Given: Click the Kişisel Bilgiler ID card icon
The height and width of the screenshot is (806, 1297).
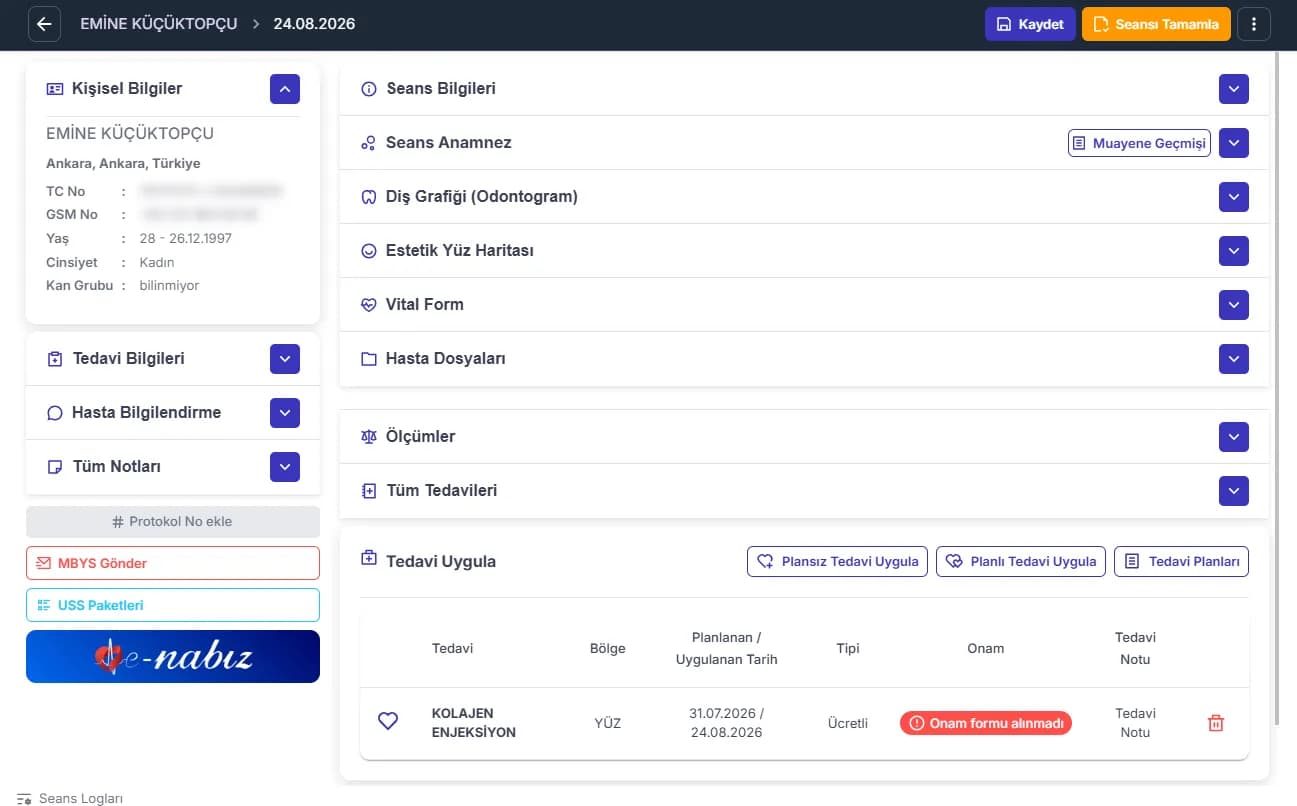Looking at the screenshot, I should pyautogui.click(x=55, y=89).
